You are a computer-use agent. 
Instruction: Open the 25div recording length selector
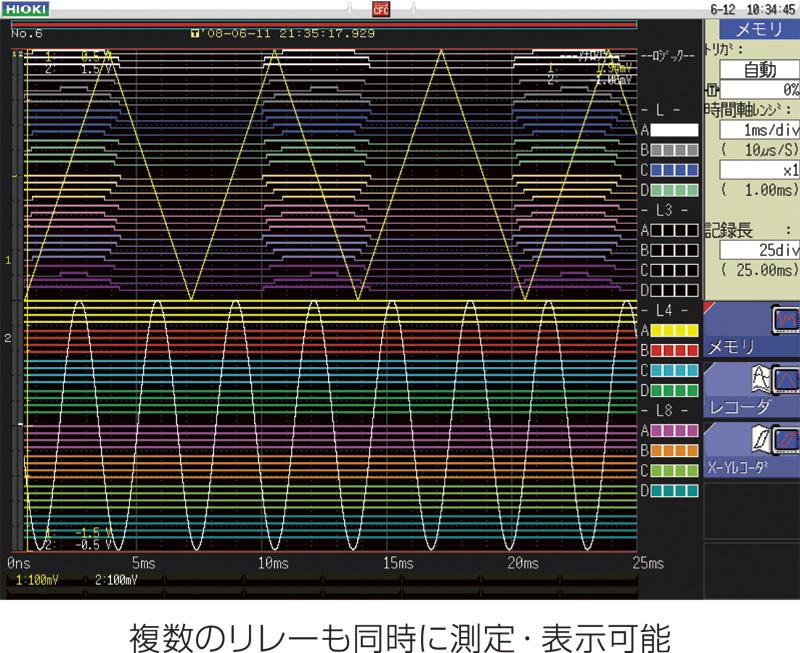759,250
